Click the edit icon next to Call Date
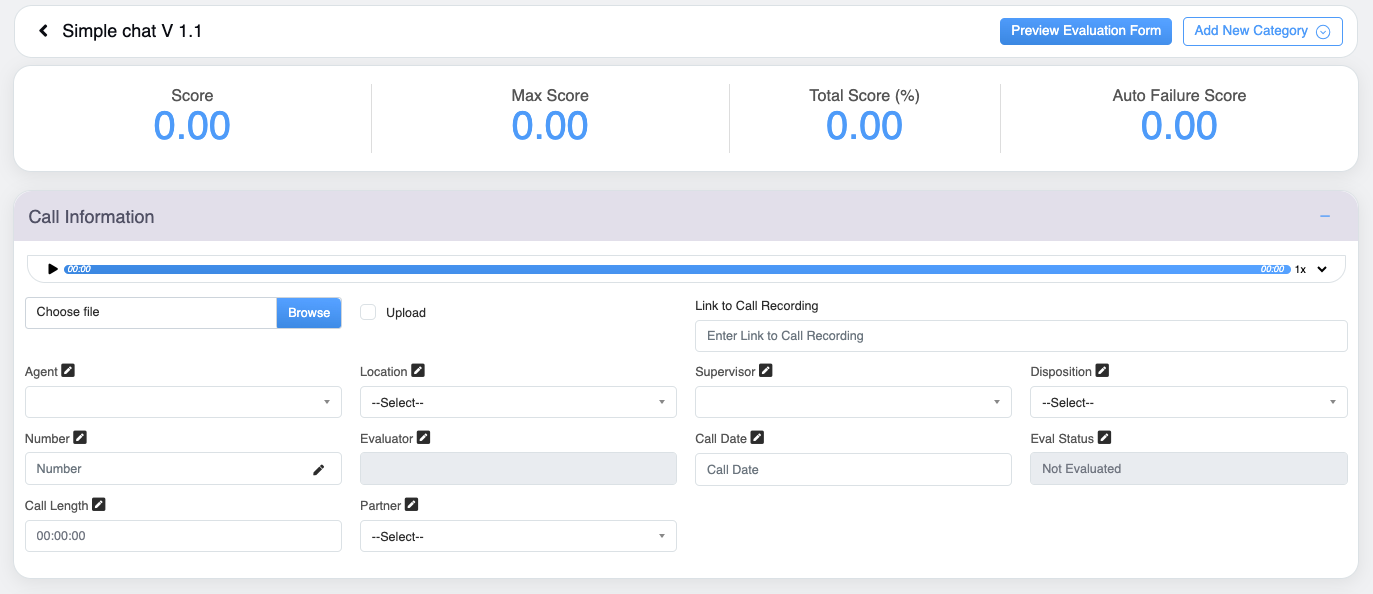Image resolution: width=1373 pixels, height=594 pixels. click(x=757, y=438)
